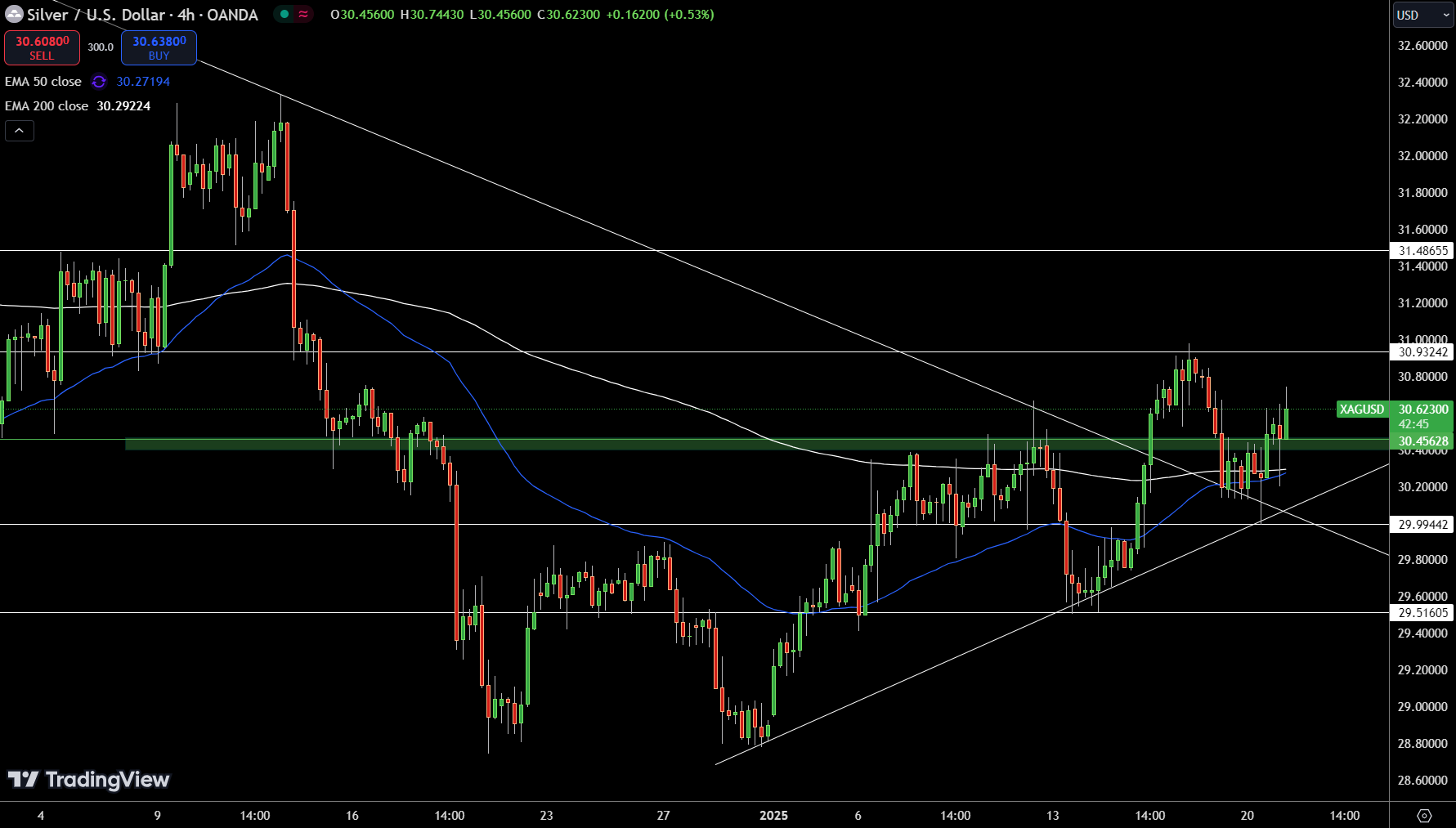Screen dimensions: 1456x828
Task: Click the Silver symbol logo icon
Action: pyautogui.click(x=14, y=15)
